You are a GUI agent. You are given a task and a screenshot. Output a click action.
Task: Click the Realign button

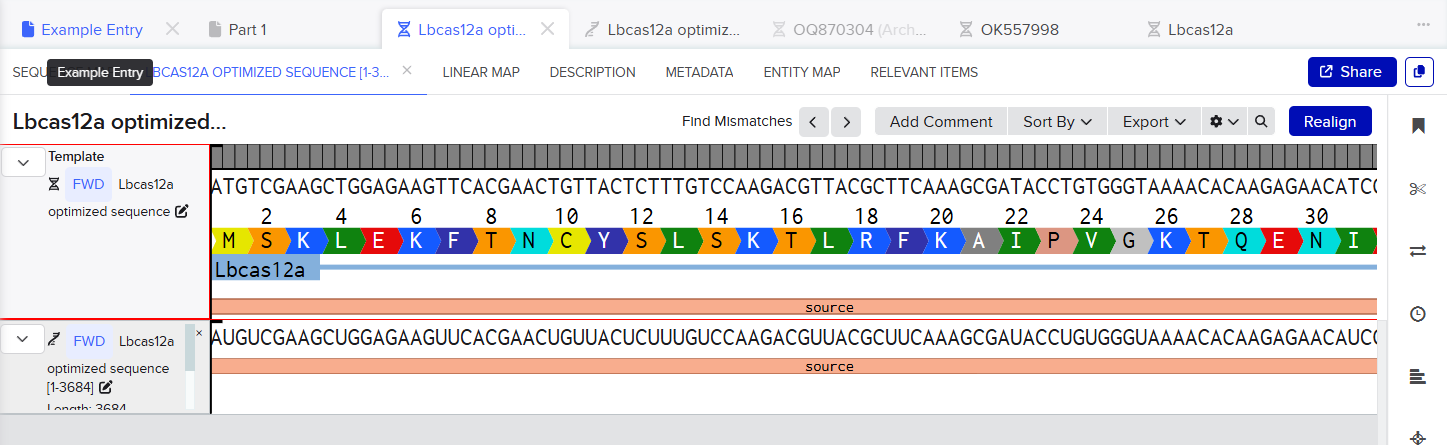pyautogui.click(x=1330, y=121)
